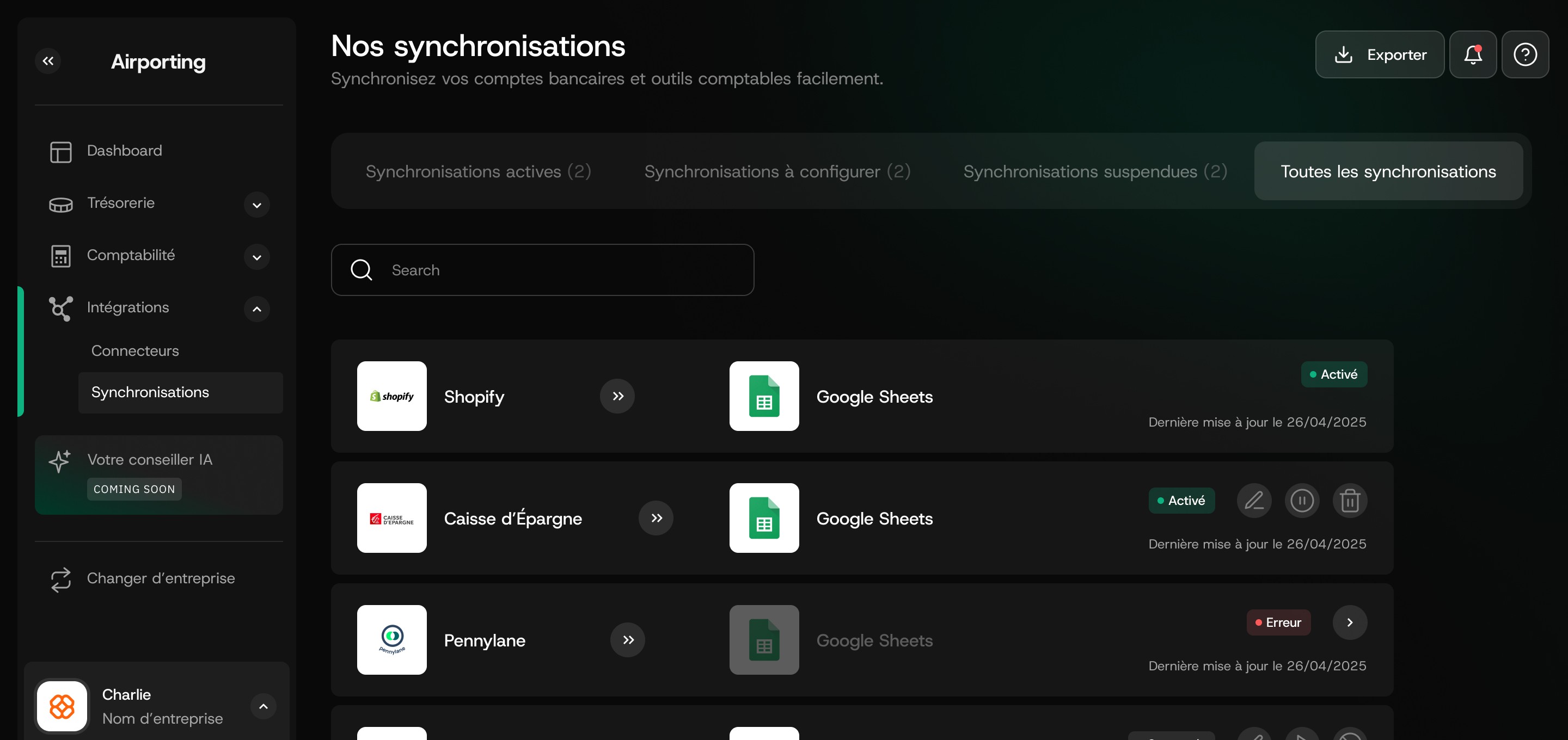Open Connecteurs in the sidebar
The height and width of the screenshot is (740, 1568).
[135, 351]
